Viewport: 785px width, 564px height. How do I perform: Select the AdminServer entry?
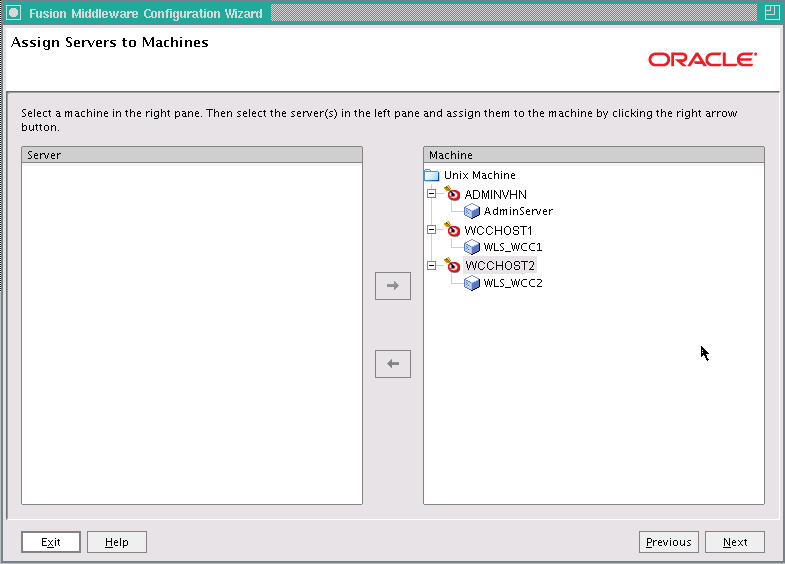pyautogui.click(x=518, y=211)
